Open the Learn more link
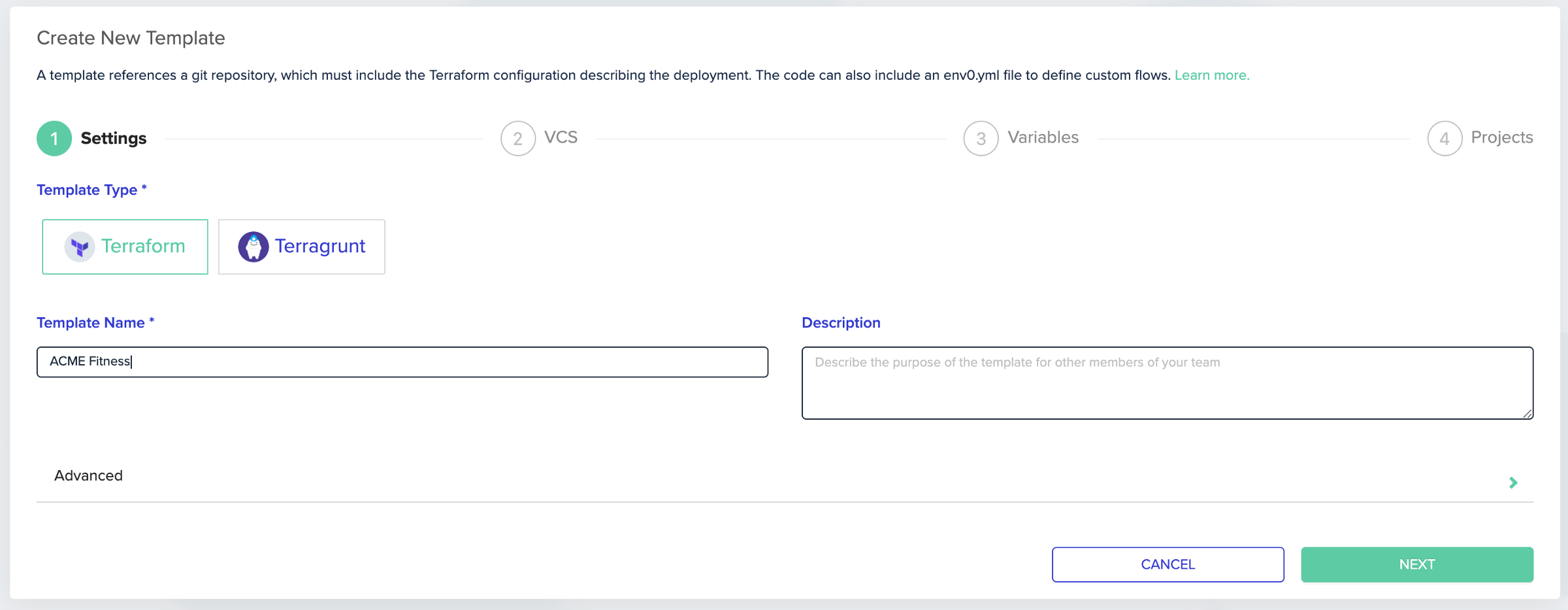This screenshot has height=610, width=1568. point(1211,75)
